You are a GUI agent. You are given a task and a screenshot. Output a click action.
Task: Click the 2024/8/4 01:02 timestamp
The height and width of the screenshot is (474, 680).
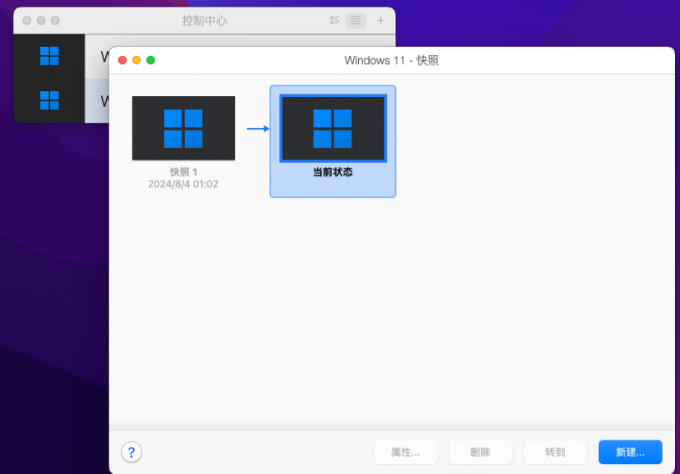183,184
